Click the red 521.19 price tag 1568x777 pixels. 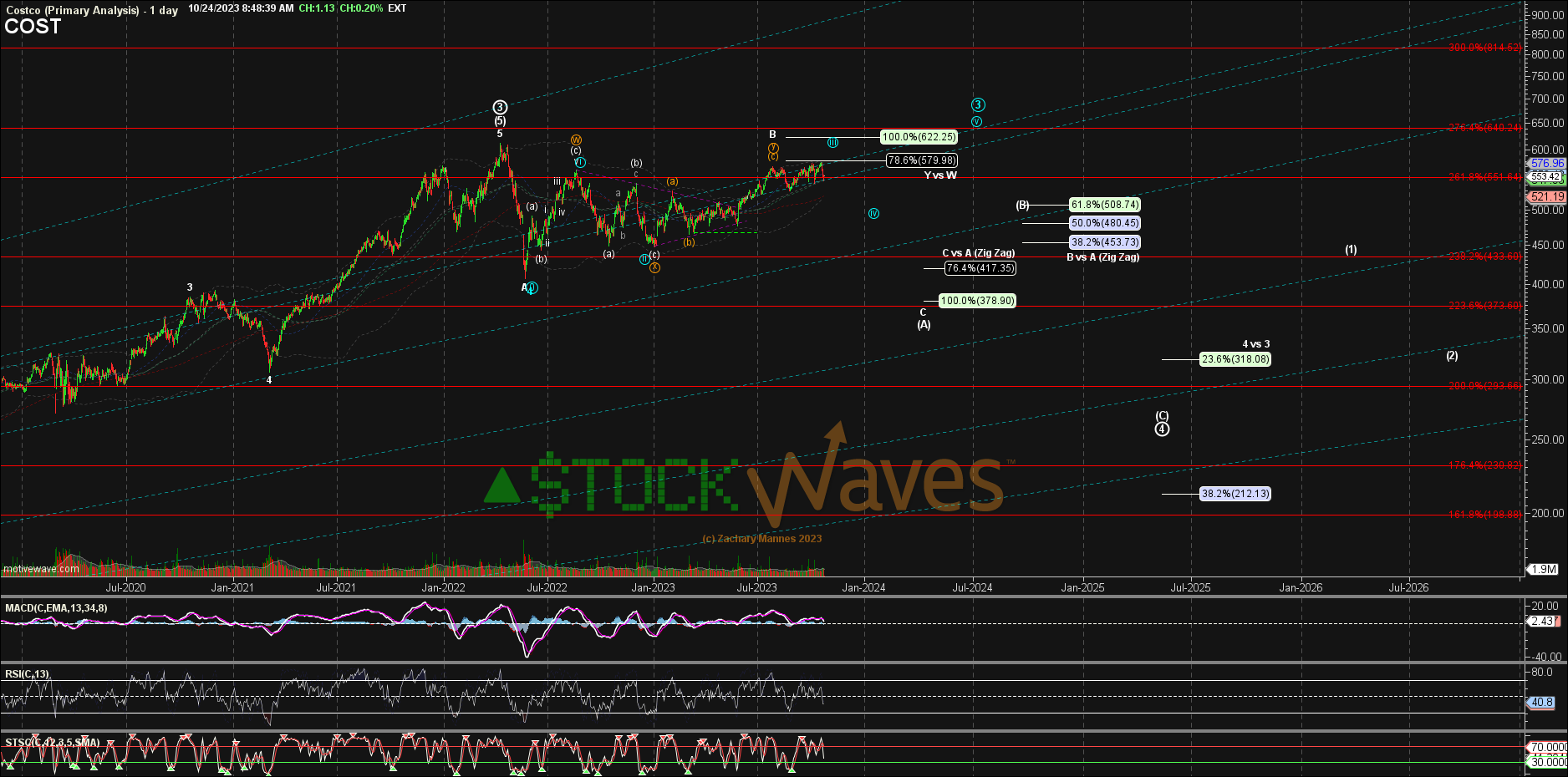(x=1546, y=197)
